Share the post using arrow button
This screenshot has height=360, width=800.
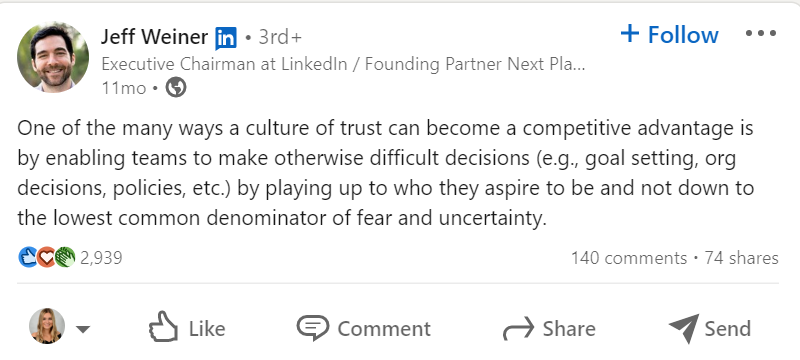(x=549, y=328)
